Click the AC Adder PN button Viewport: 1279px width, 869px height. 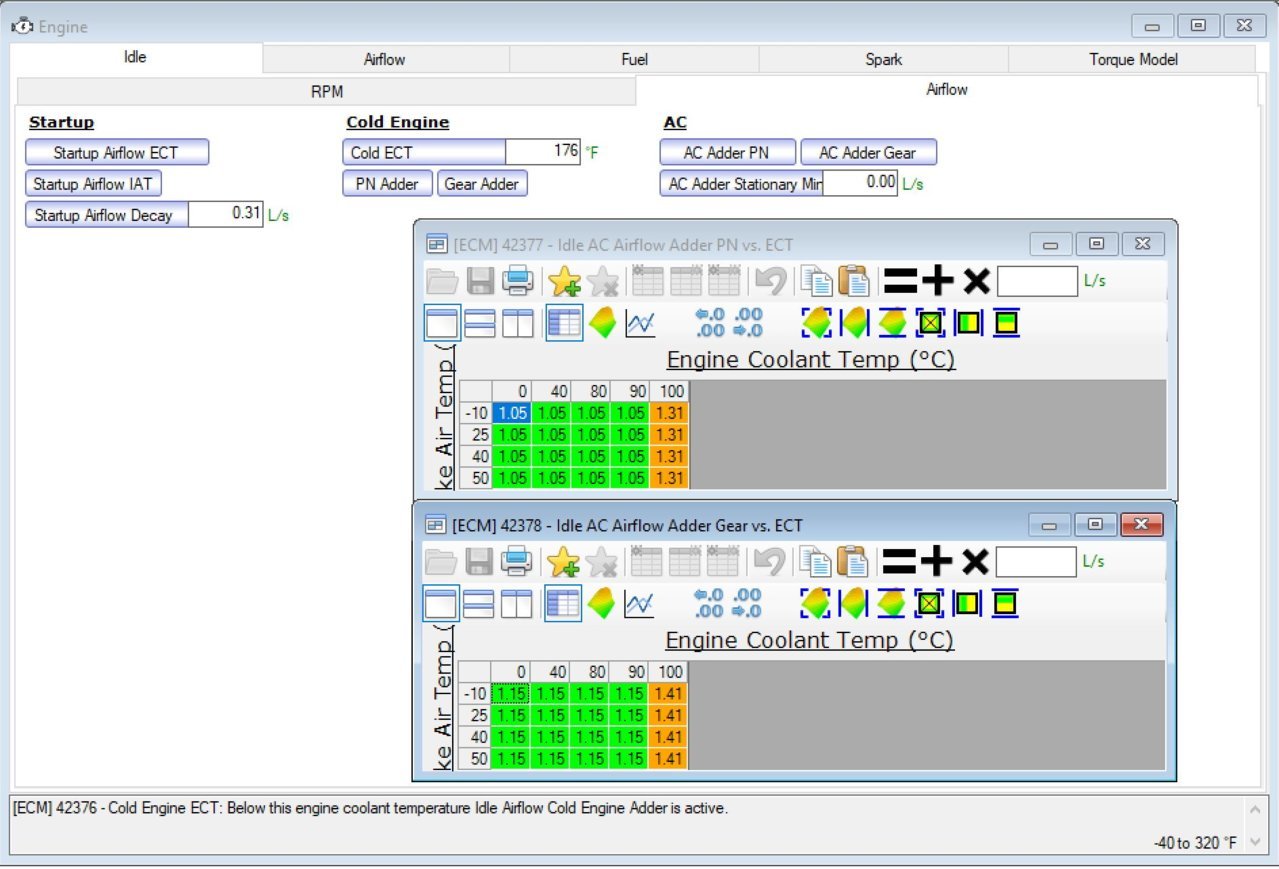pyautogui.click(x=728, y=153)
